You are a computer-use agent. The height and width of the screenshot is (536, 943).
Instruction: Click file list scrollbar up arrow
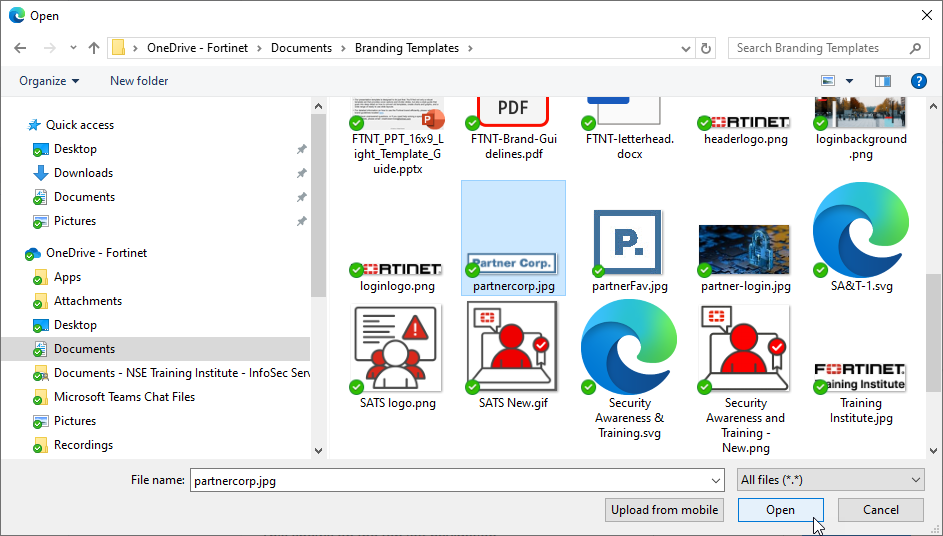(933, 106)
